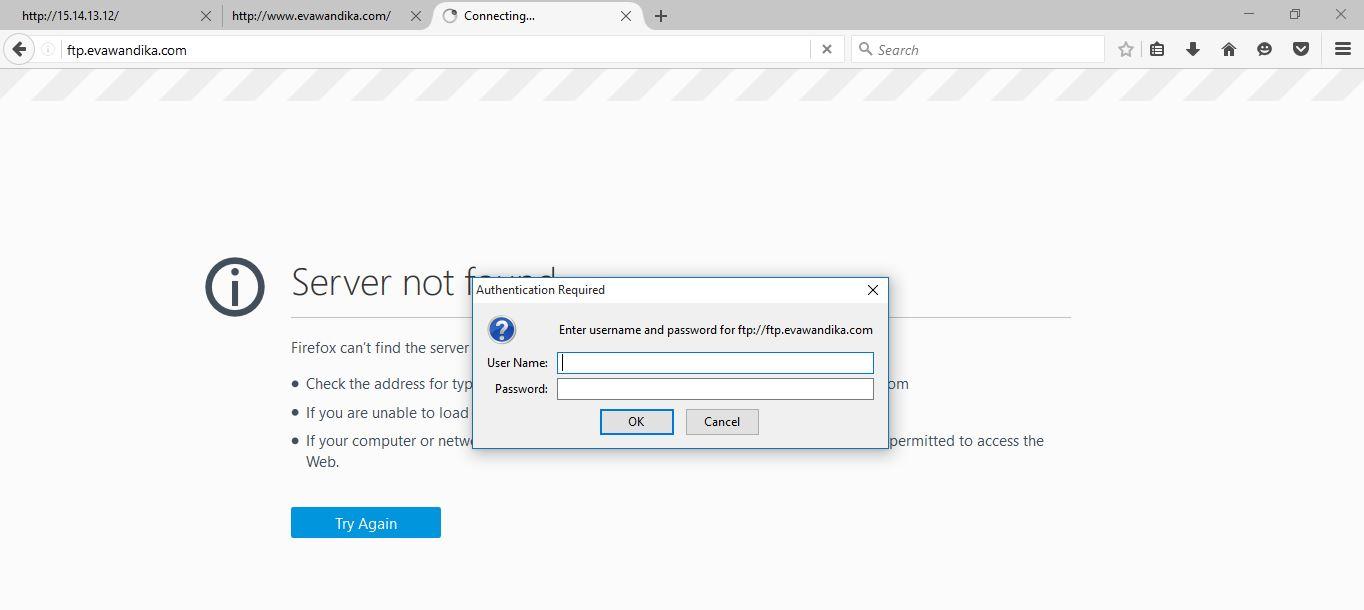The height and width of the screenshot is (610, 1364).
Task: Click the Try Again button
Action: 366,523
